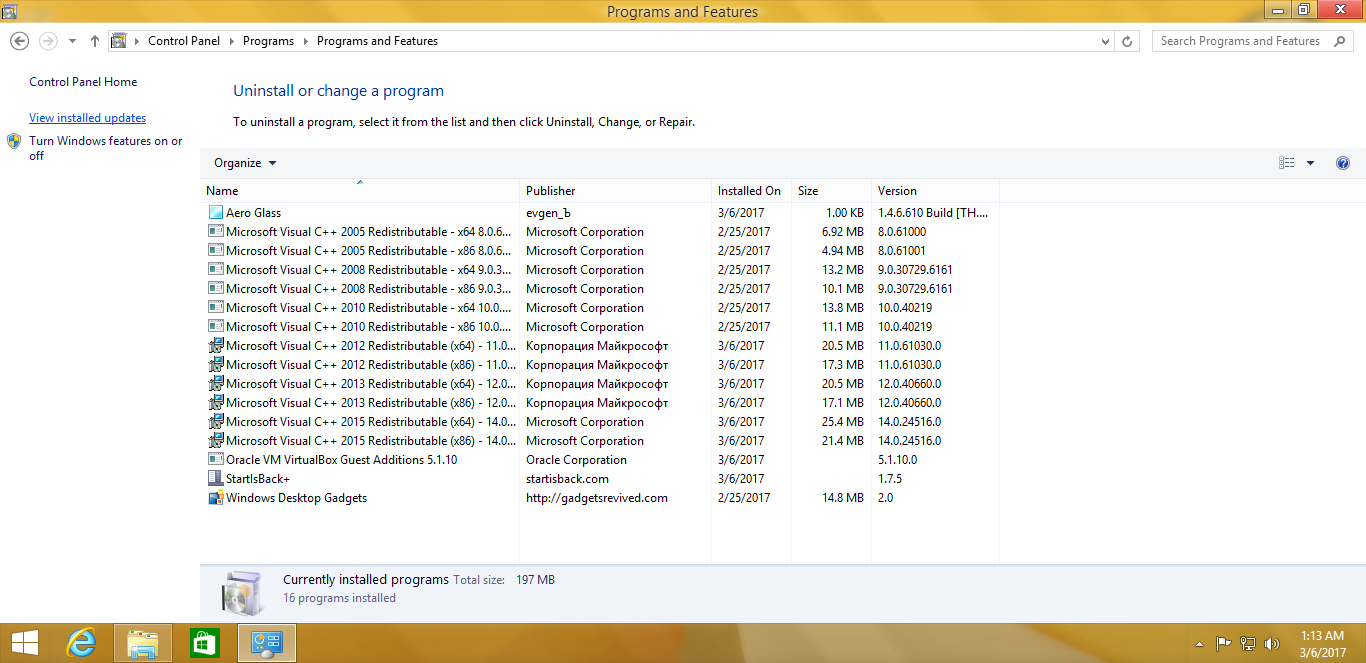Go forward with the Forward arrow
Viewport: 1366px width, 663px height.
pyautogui.click(x=47, y=41)
